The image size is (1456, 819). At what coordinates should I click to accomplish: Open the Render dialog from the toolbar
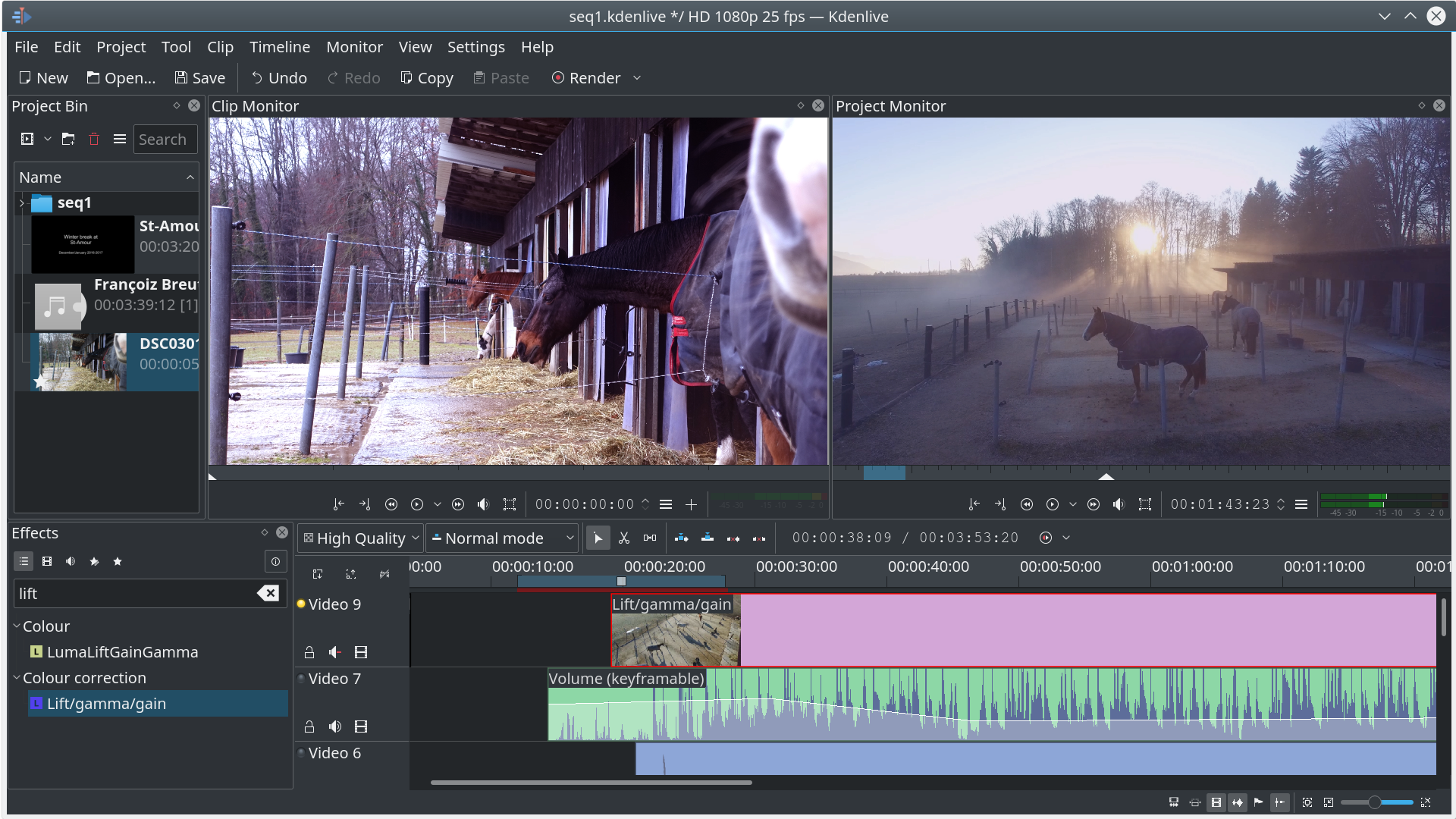588,77
